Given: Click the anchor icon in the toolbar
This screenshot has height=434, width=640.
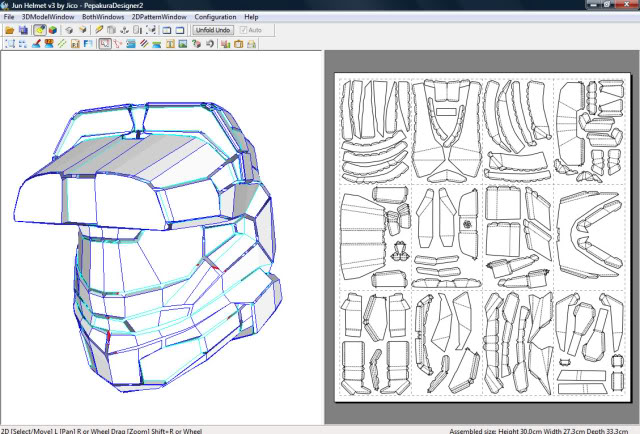Looking at the screenshot, I should pos(125,31).
